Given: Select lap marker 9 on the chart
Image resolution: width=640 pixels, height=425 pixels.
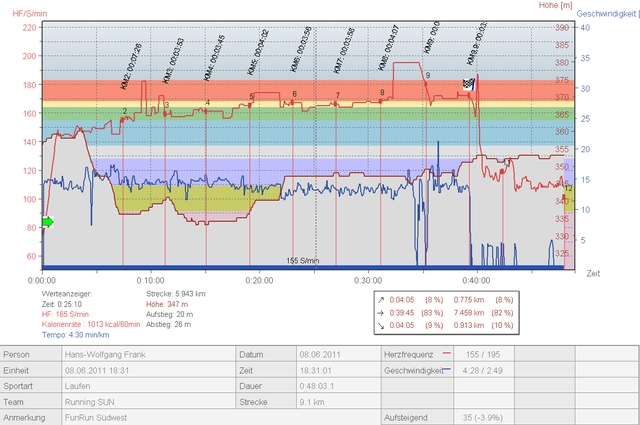Looking at the screenshot, I should point(427,76).
